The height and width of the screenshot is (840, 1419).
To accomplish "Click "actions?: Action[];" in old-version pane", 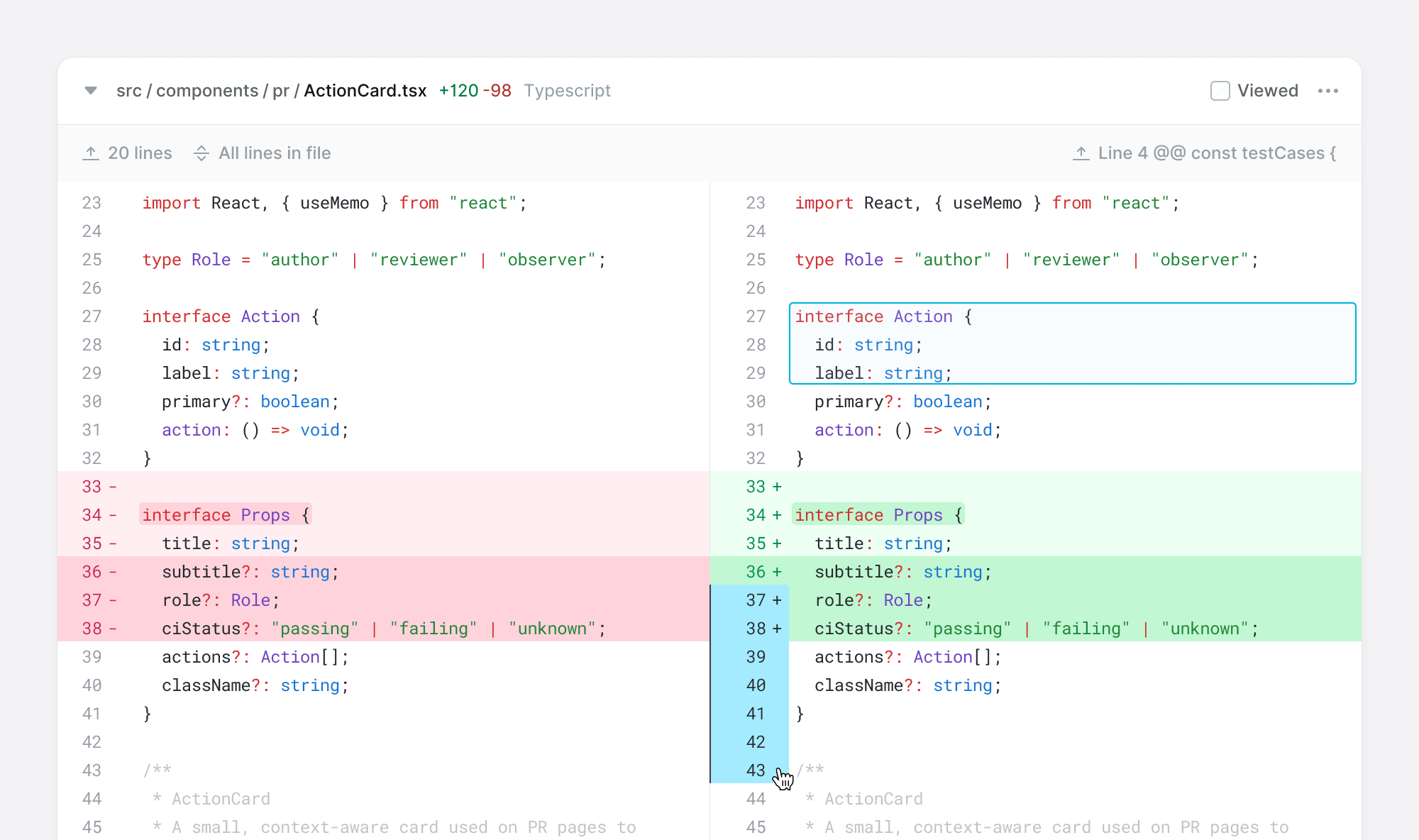I will coord(255,657).
